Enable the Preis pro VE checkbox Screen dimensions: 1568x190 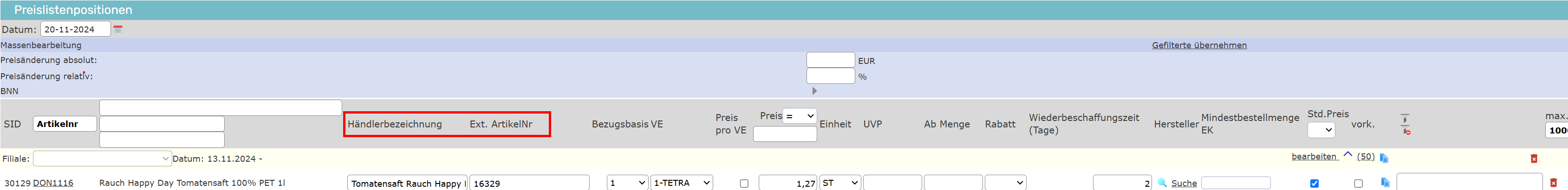tap(744, 184)
